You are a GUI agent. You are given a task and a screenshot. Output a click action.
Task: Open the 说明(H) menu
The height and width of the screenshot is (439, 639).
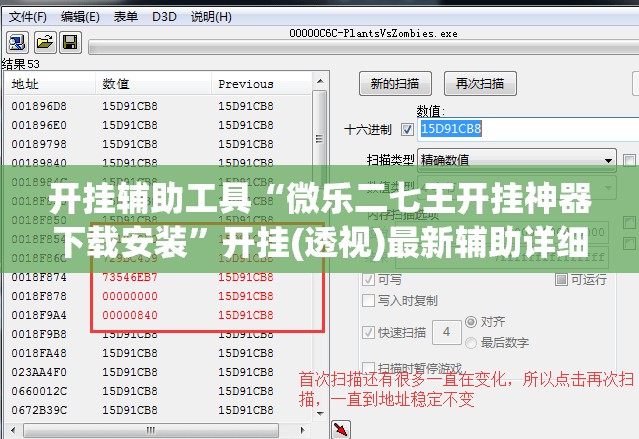tap(211, 17)
